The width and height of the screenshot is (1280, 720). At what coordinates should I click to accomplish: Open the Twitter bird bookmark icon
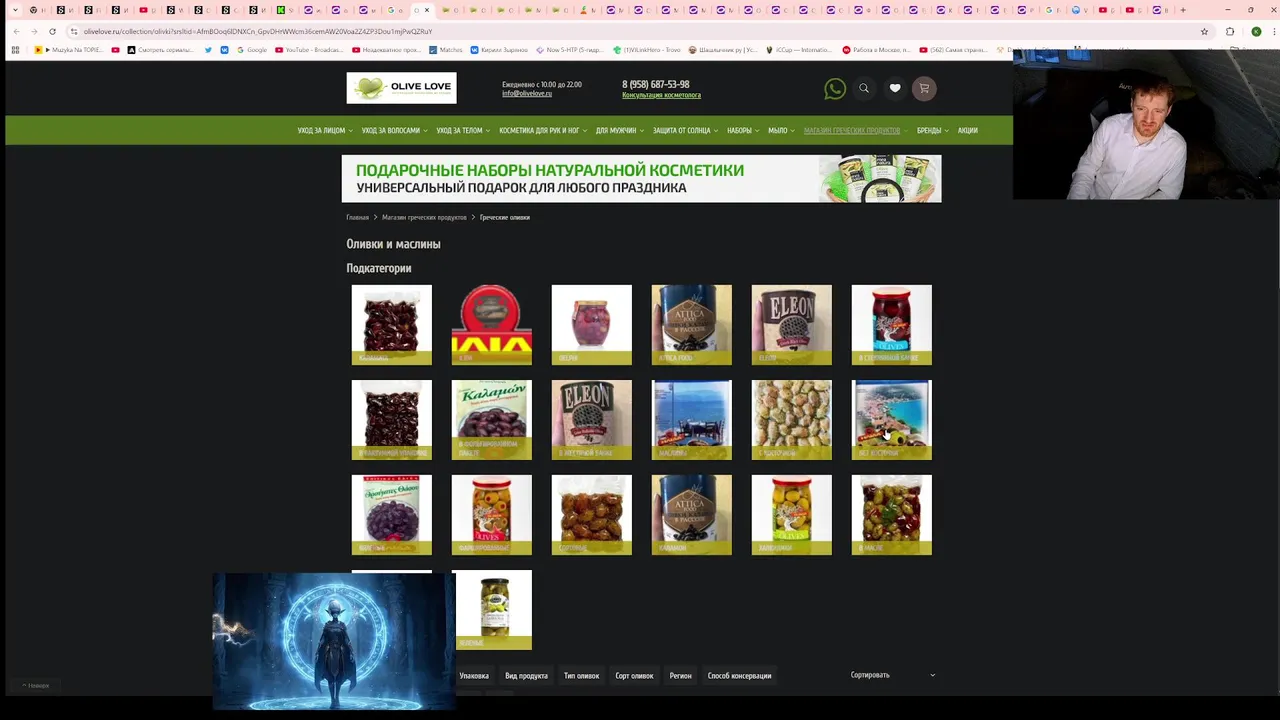[208, 49]
